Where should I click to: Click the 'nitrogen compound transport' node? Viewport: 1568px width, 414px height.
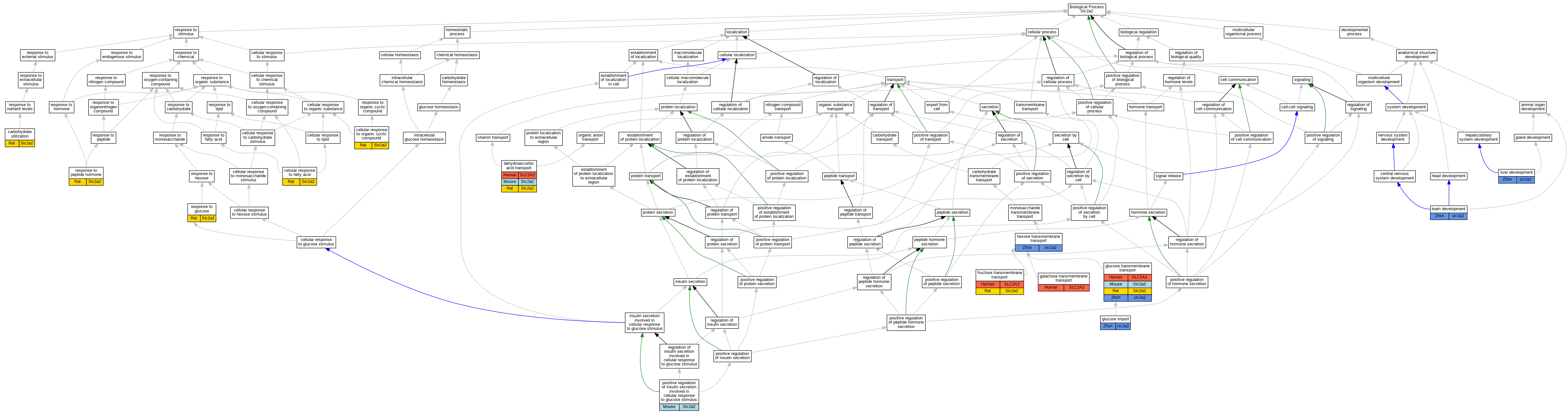(783, 107)
